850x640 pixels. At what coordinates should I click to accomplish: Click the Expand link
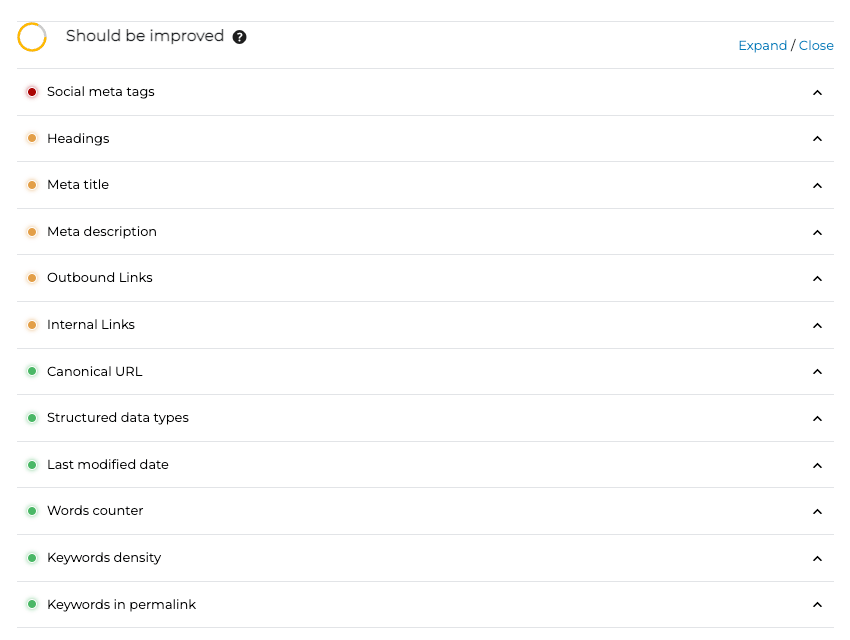(763, 45)
